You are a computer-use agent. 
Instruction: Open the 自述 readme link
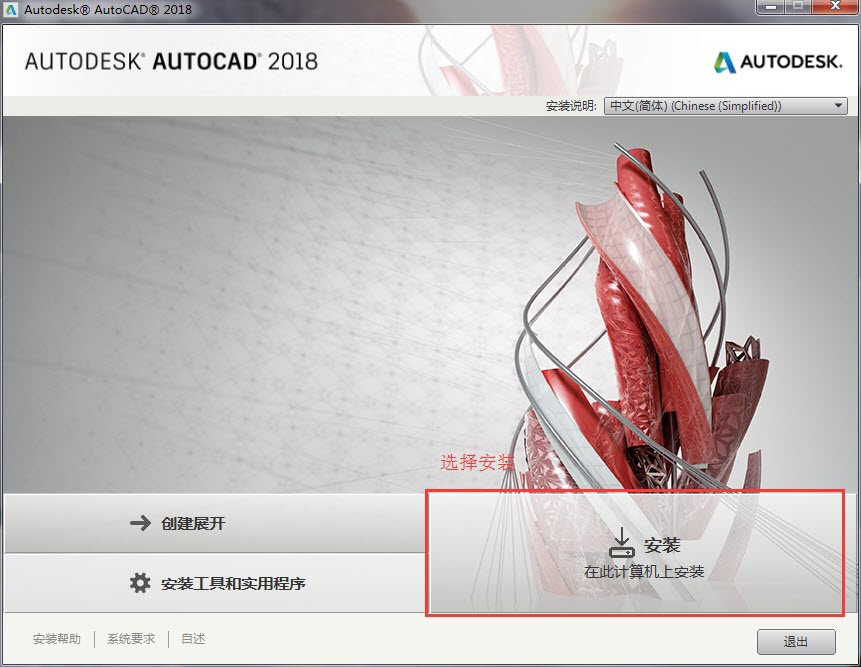click(x=193, y=639)
